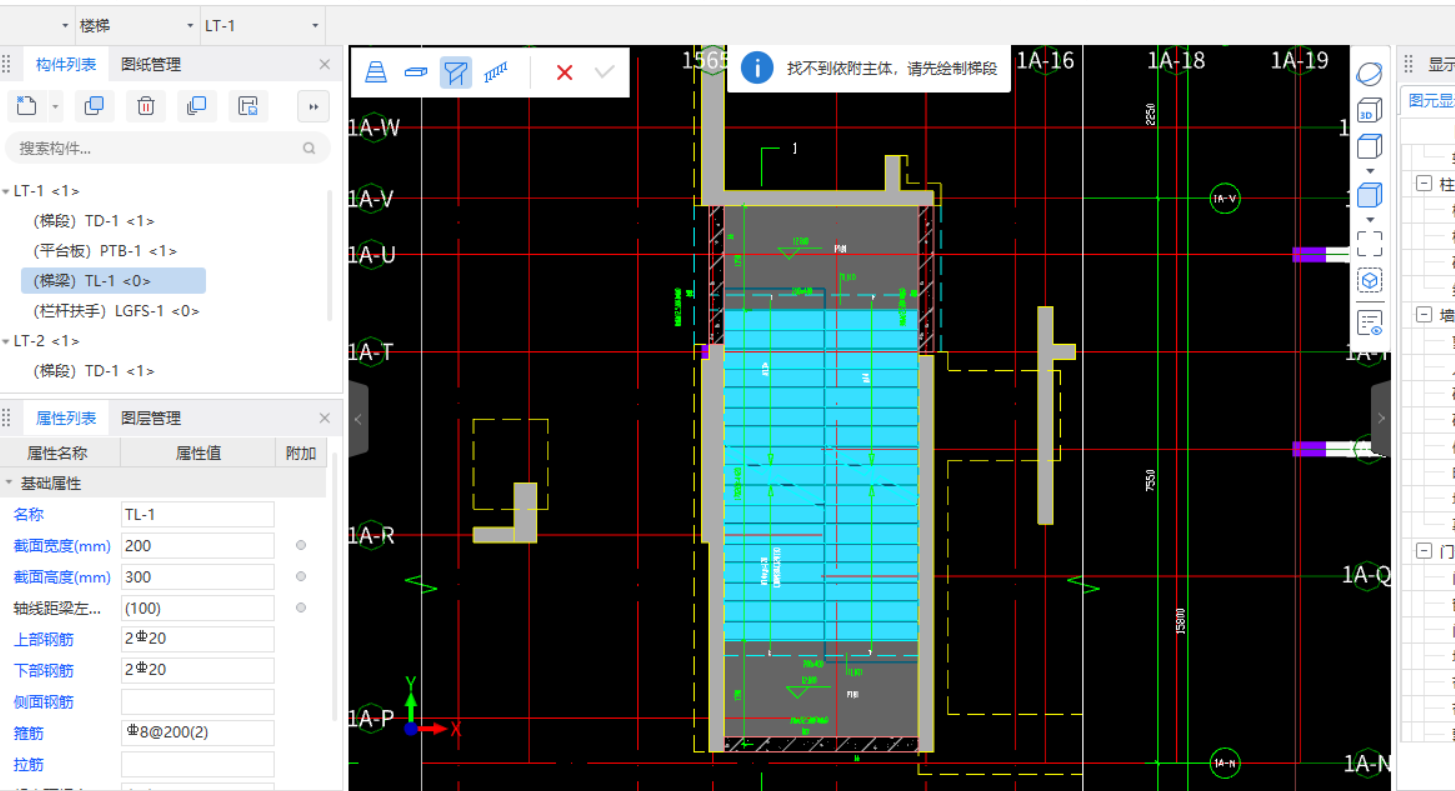Switch to the 图层管理 tab

coord(151,418)
